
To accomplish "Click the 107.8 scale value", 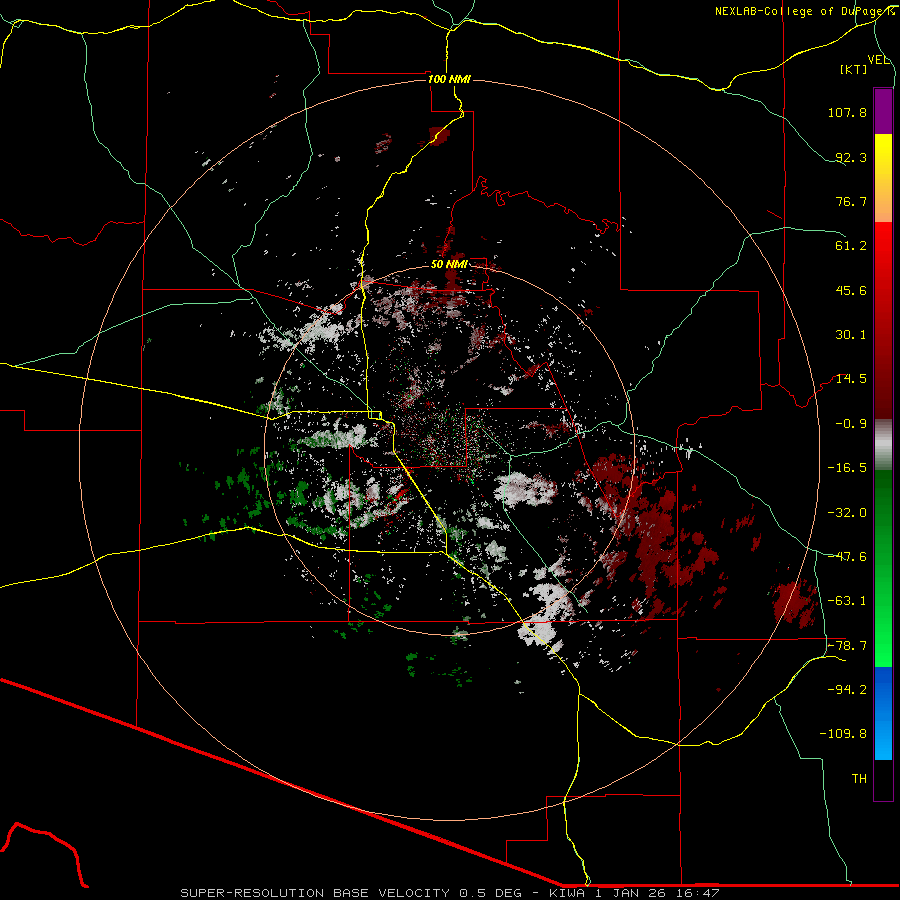I will coord(846,113).
